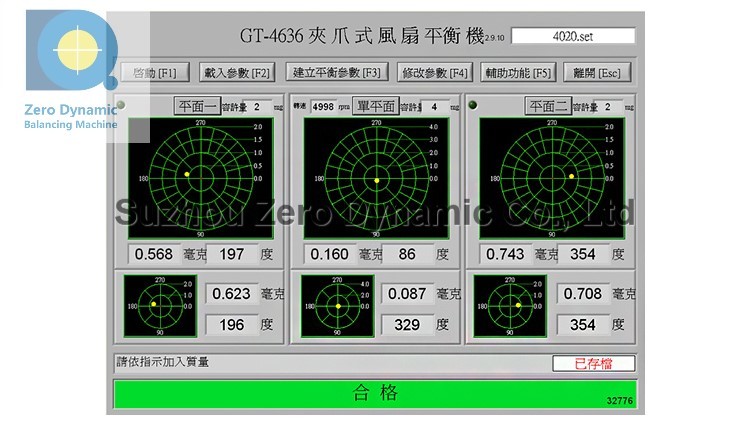750x425 pixels.
Task: Click the 354 degree value below 0.708
Action: pos(583,325)
